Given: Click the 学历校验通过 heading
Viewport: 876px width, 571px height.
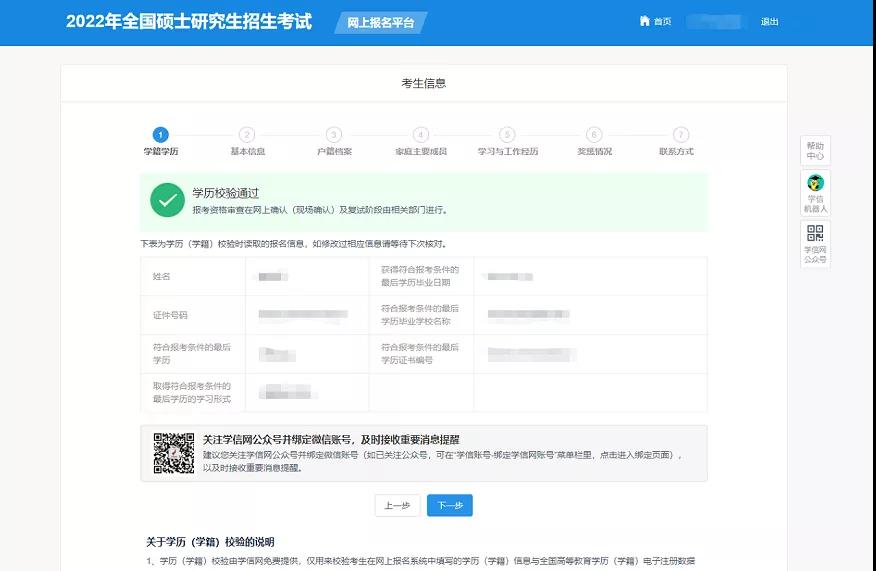Looking at the screenshot, I should [x=226, y=193].
